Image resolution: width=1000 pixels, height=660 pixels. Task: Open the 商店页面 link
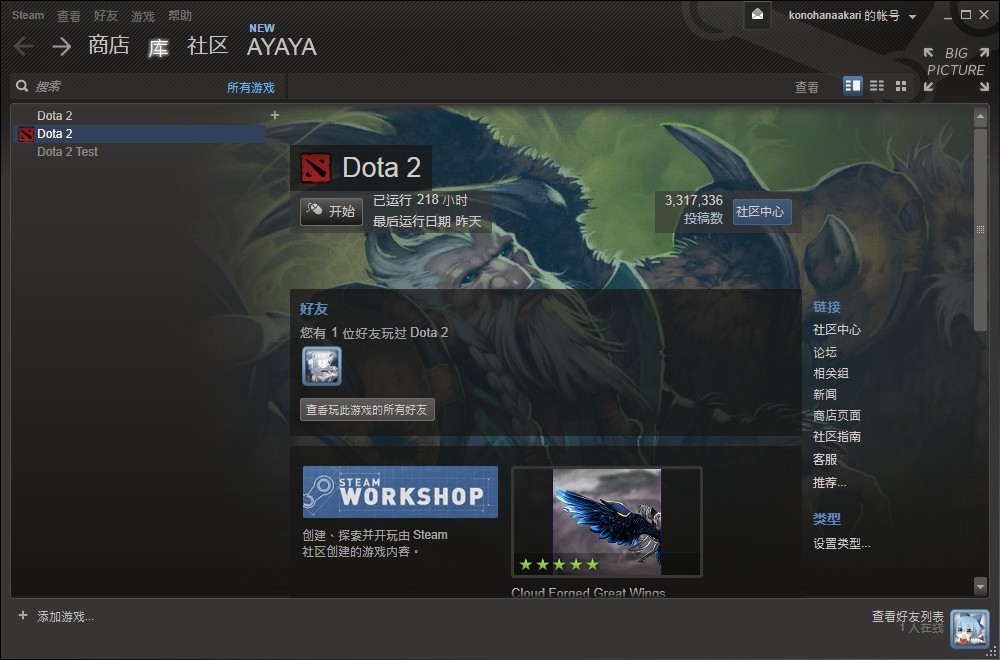pos(837,415)
